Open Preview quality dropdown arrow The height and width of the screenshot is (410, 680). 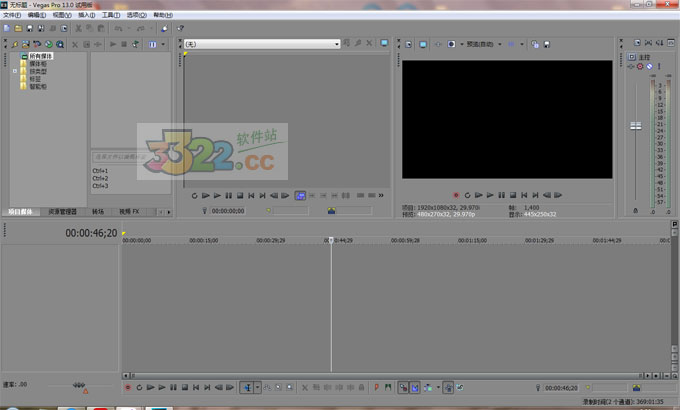pyautogui.click(x=500, y=44)
